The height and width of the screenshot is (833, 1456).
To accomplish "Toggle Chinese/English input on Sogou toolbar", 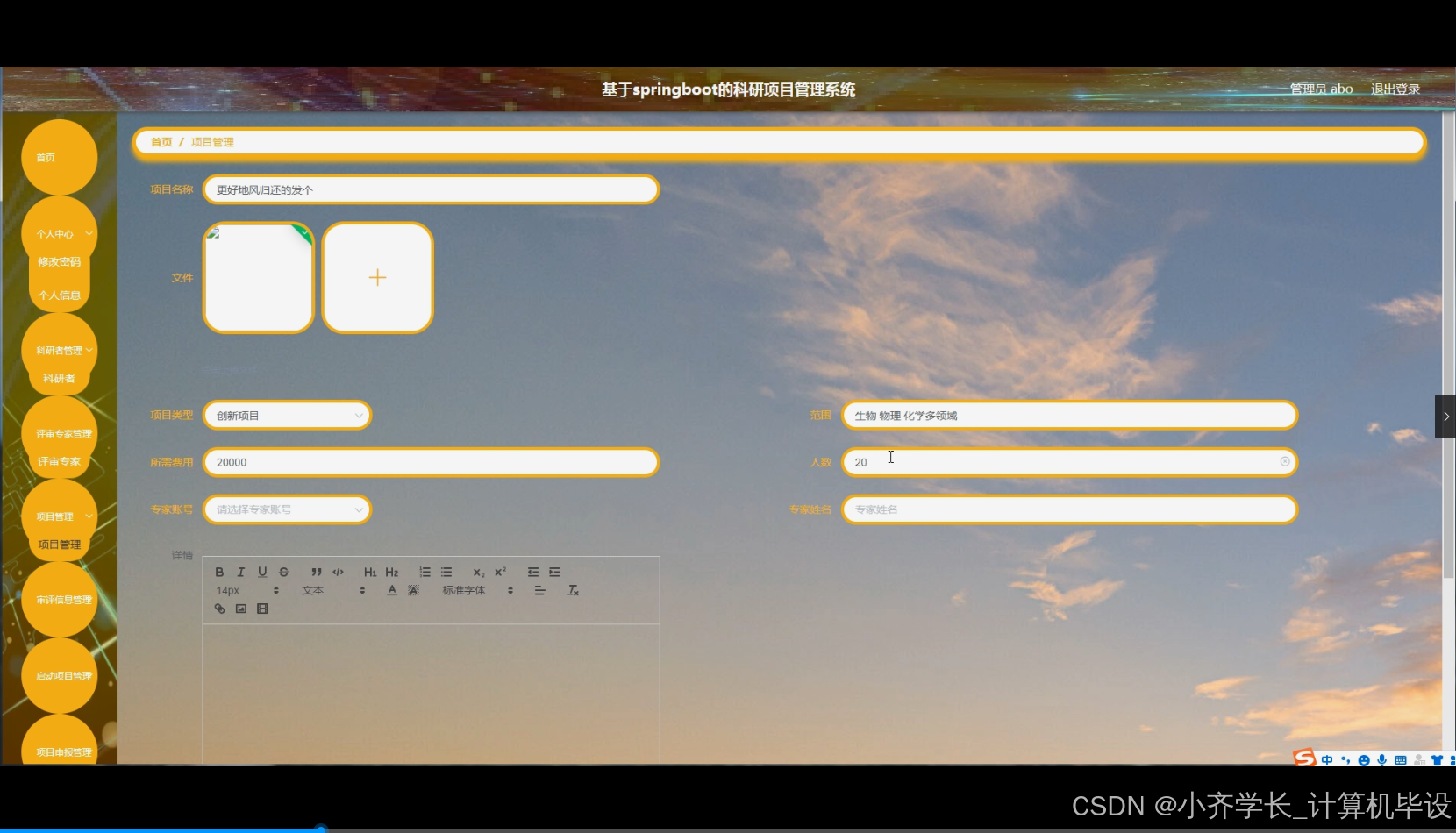I will 1327,759.
